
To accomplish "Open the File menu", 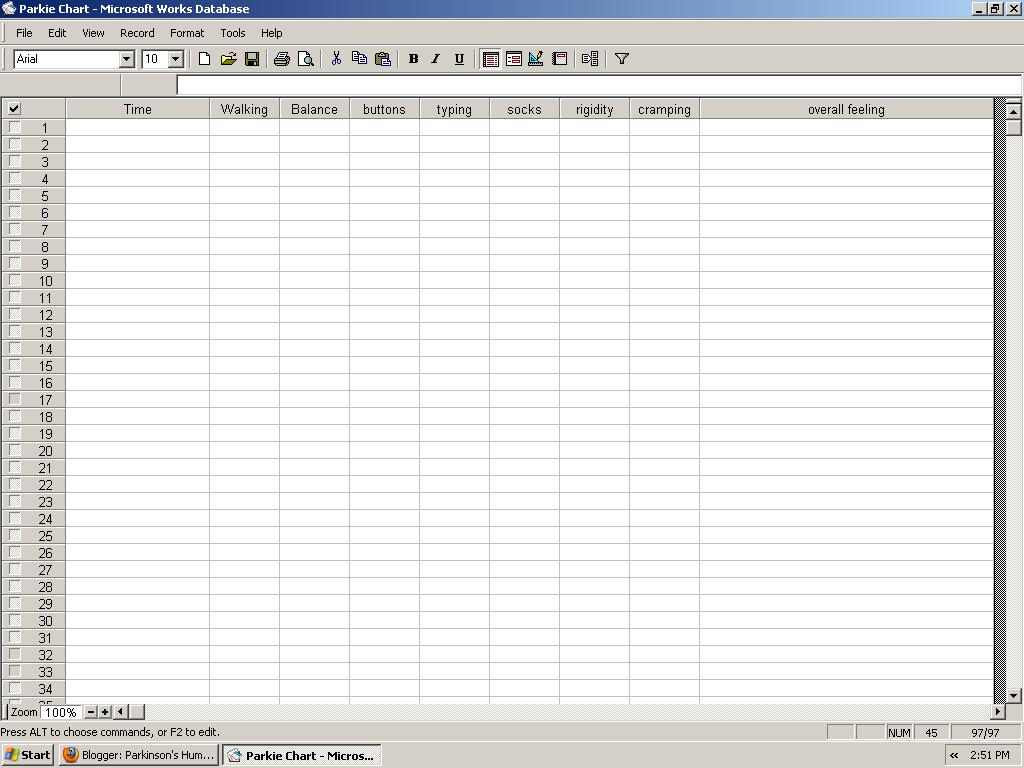I will click(24, 33).
